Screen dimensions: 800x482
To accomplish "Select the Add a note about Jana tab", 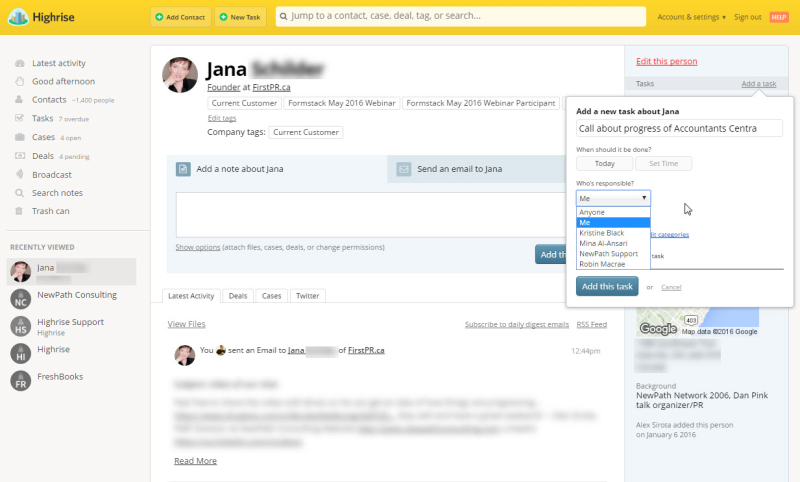I will 277,169.
